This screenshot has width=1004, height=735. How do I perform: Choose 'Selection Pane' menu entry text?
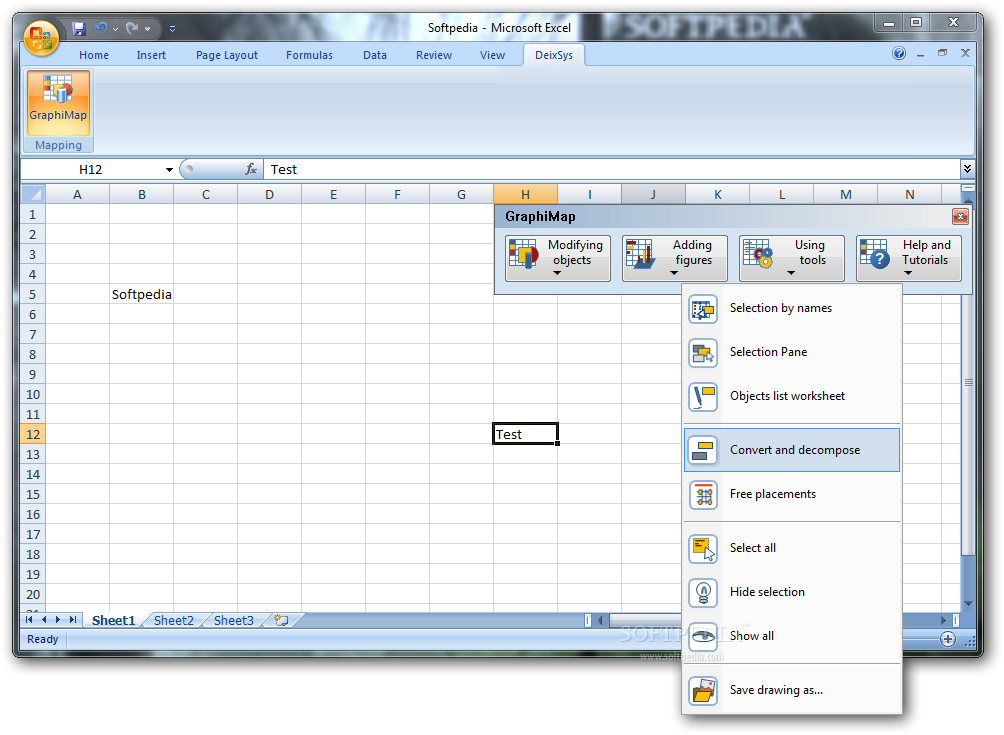click(x=768, y=352)
